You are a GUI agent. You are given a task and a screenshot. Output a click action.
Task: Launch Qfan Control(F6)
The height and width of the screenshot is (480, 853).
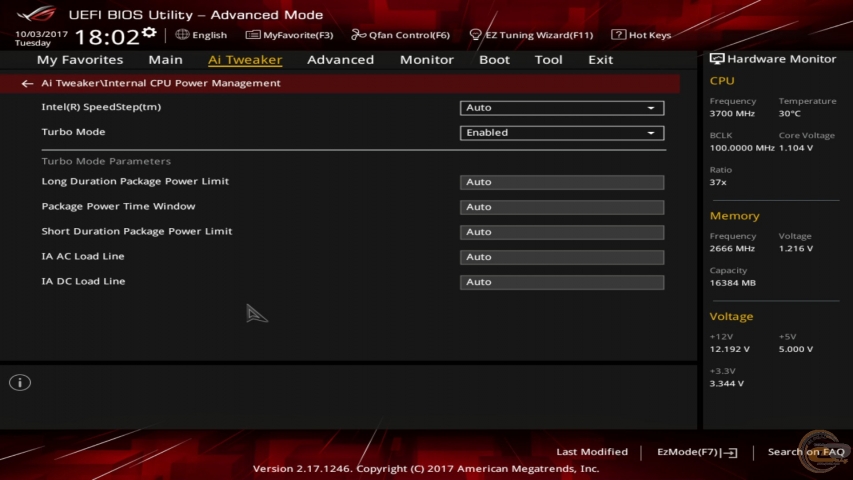(401, 35)
